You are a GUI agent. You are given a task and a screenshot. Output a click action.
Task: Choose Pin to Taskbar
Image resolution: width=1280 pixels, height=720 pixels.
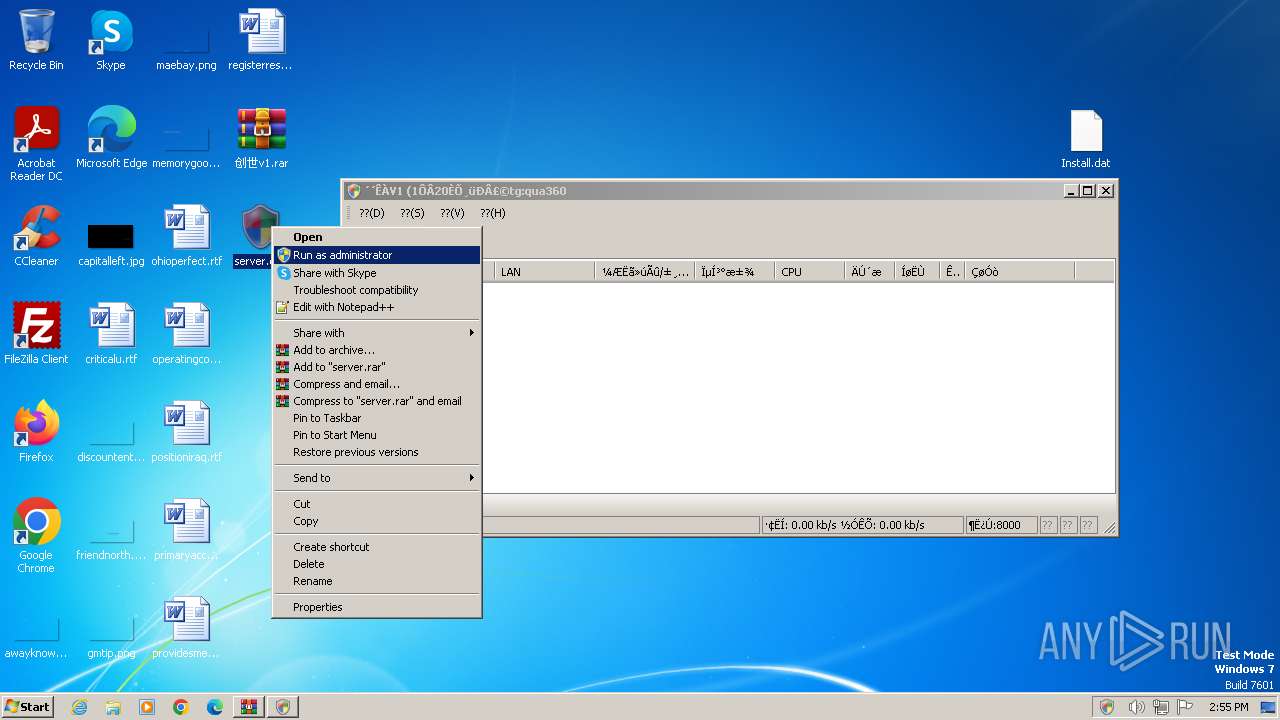(377, 418)
